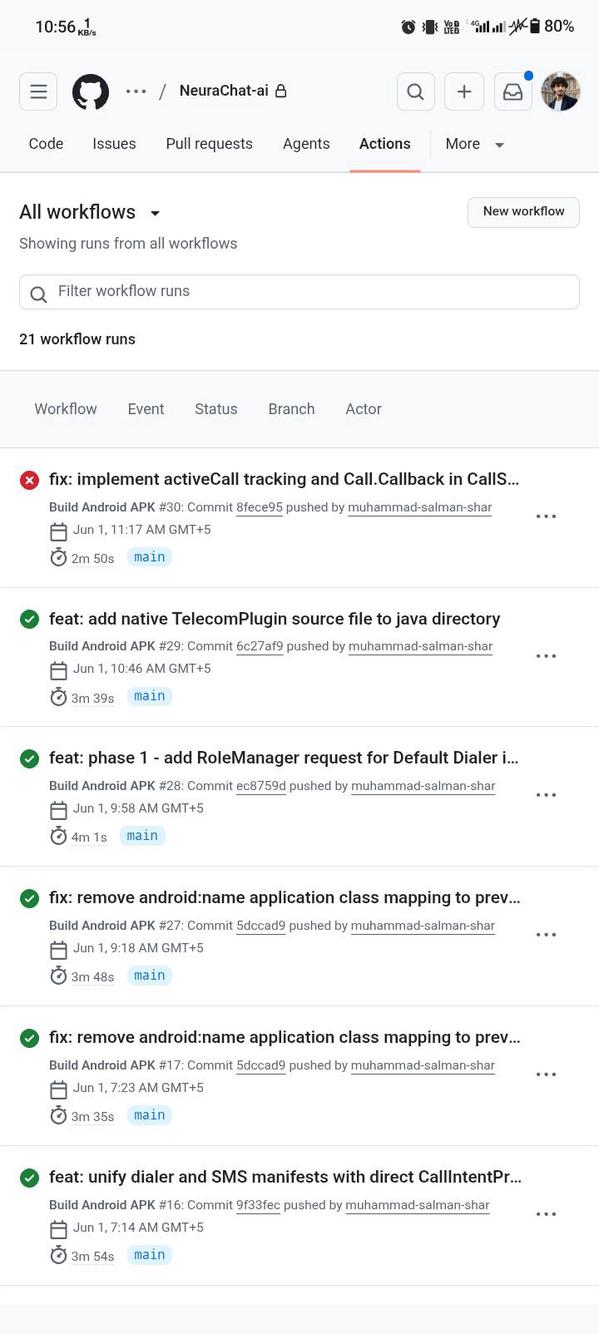This screenshot has height=1334, width=599.
Task: Click the stopwatch icon beside 2m 50s
Action: coord(58,557)
